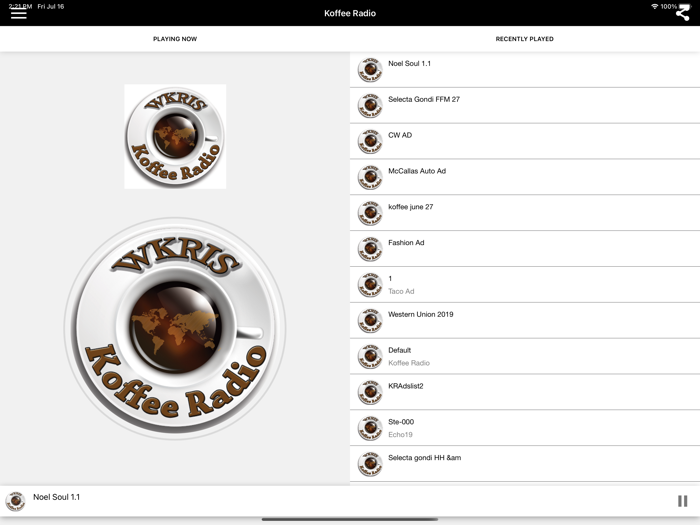This screenshot has height=525, width=700.
Task: Select the Ste-000 track title
Action: pyautogui.click(x=401, y=421)
